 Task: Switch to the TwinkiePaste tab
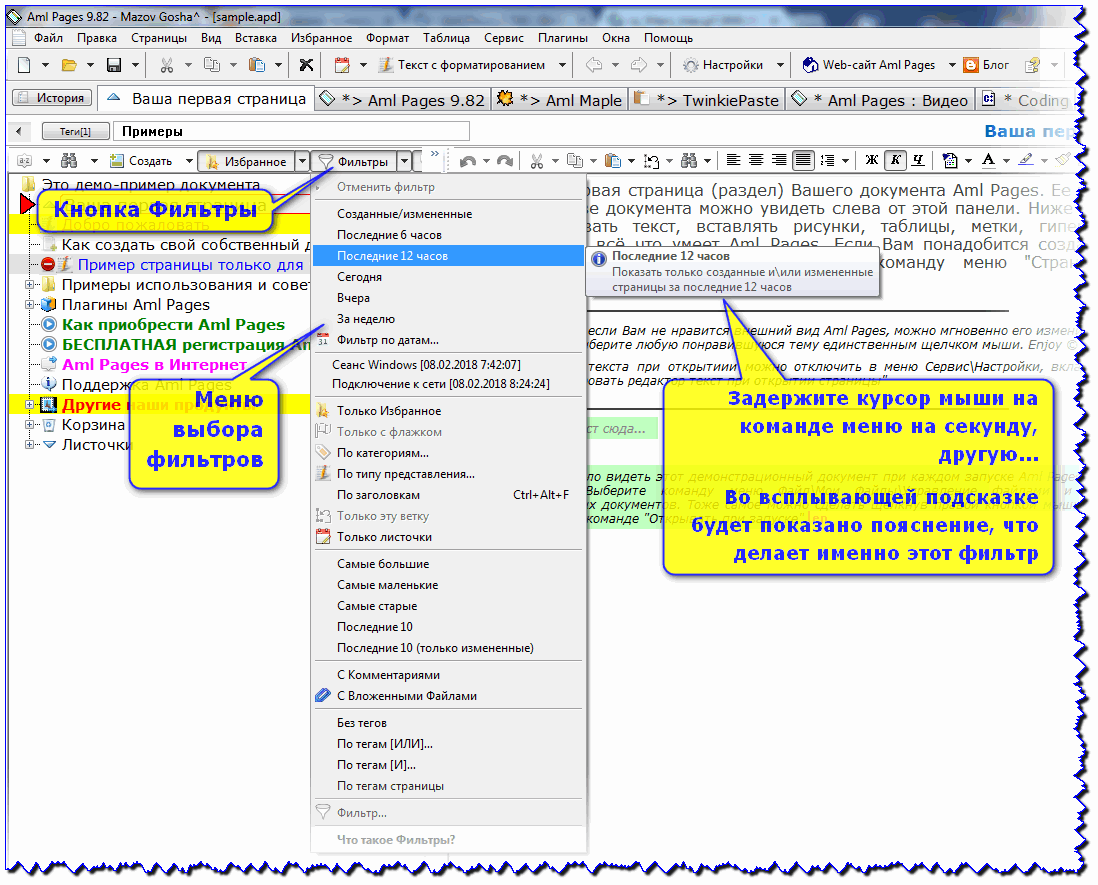(706, 100)
